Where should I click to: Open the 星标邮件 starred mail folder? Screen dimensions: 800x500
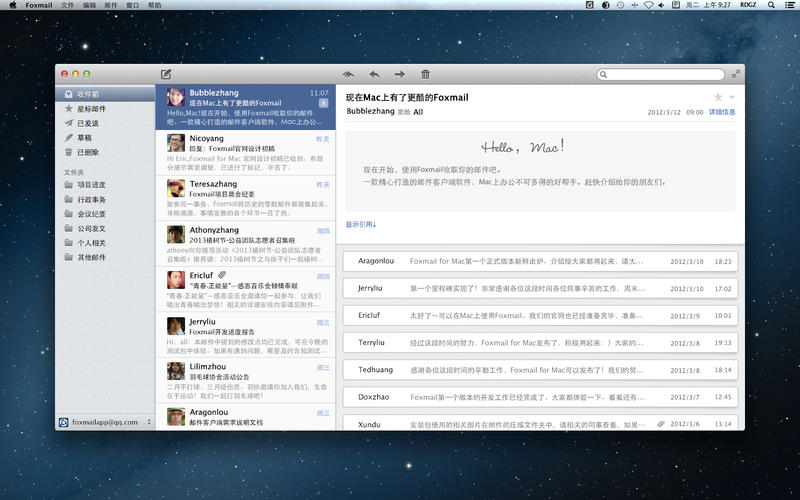pyautogui.click(x=105, y=109)
